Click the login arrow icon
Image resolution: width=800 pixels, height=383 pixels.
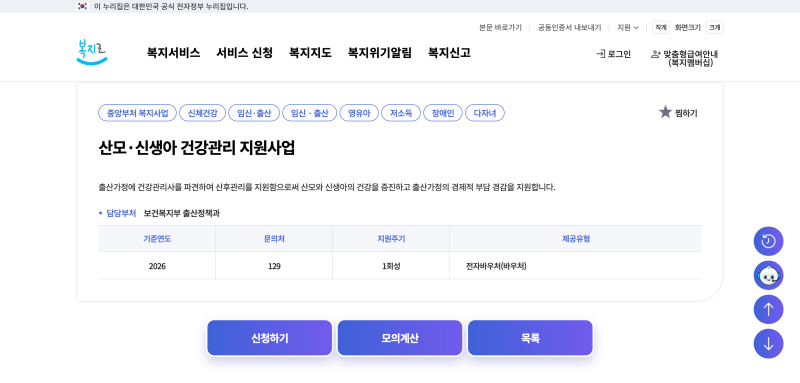tap(601, 54)
